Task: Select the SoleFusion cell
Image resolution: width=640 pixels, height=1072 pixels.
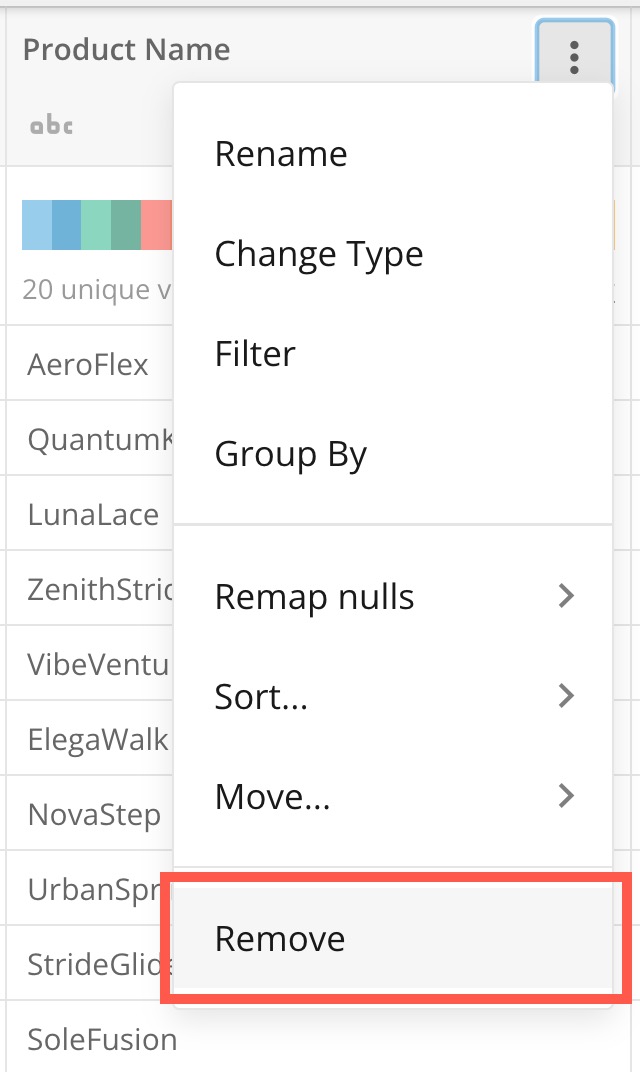Action: click(x=102, y=1040)
